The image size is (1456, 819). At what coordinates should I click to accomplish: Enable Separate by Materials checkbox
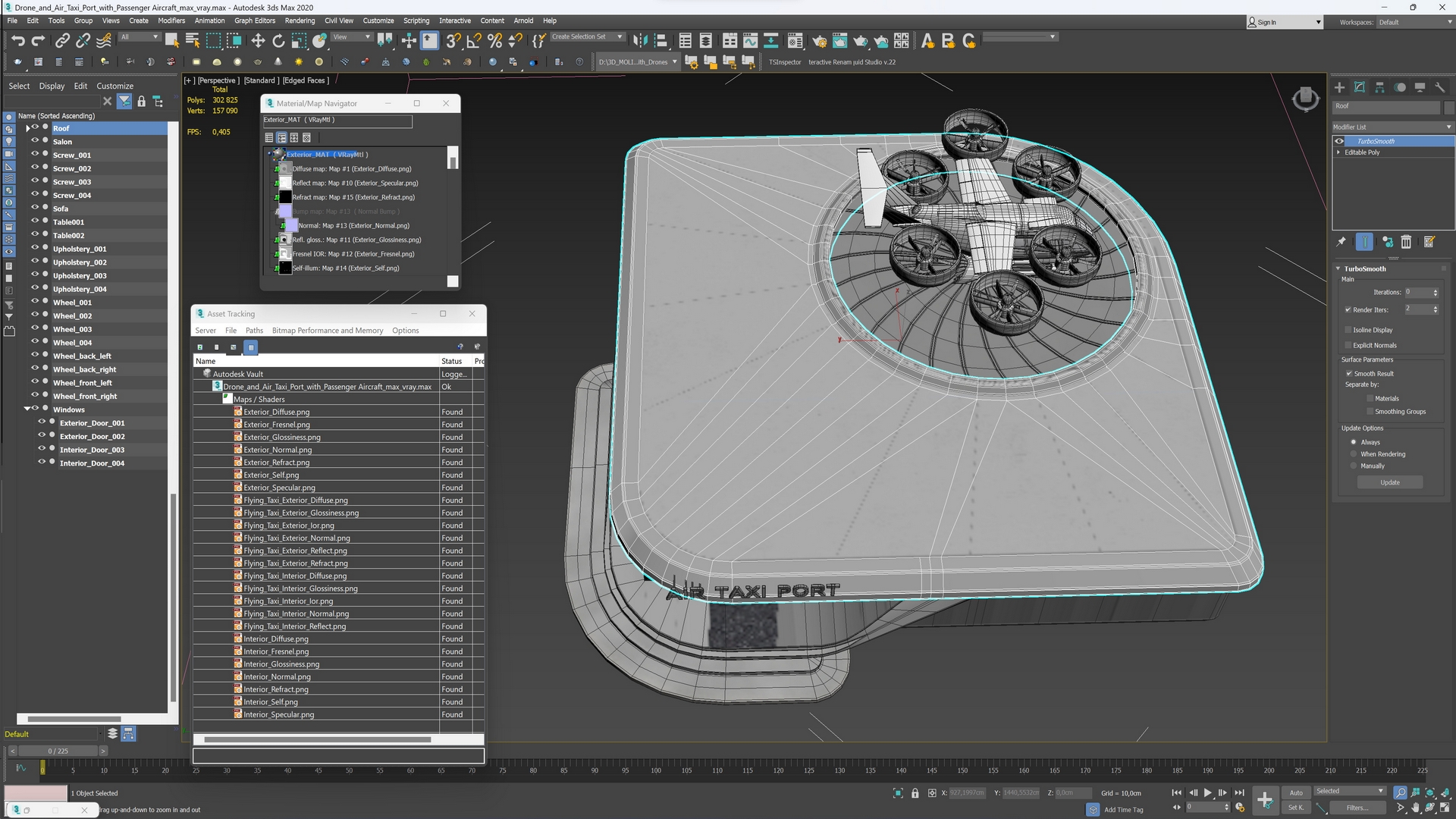pos(1370,398)
